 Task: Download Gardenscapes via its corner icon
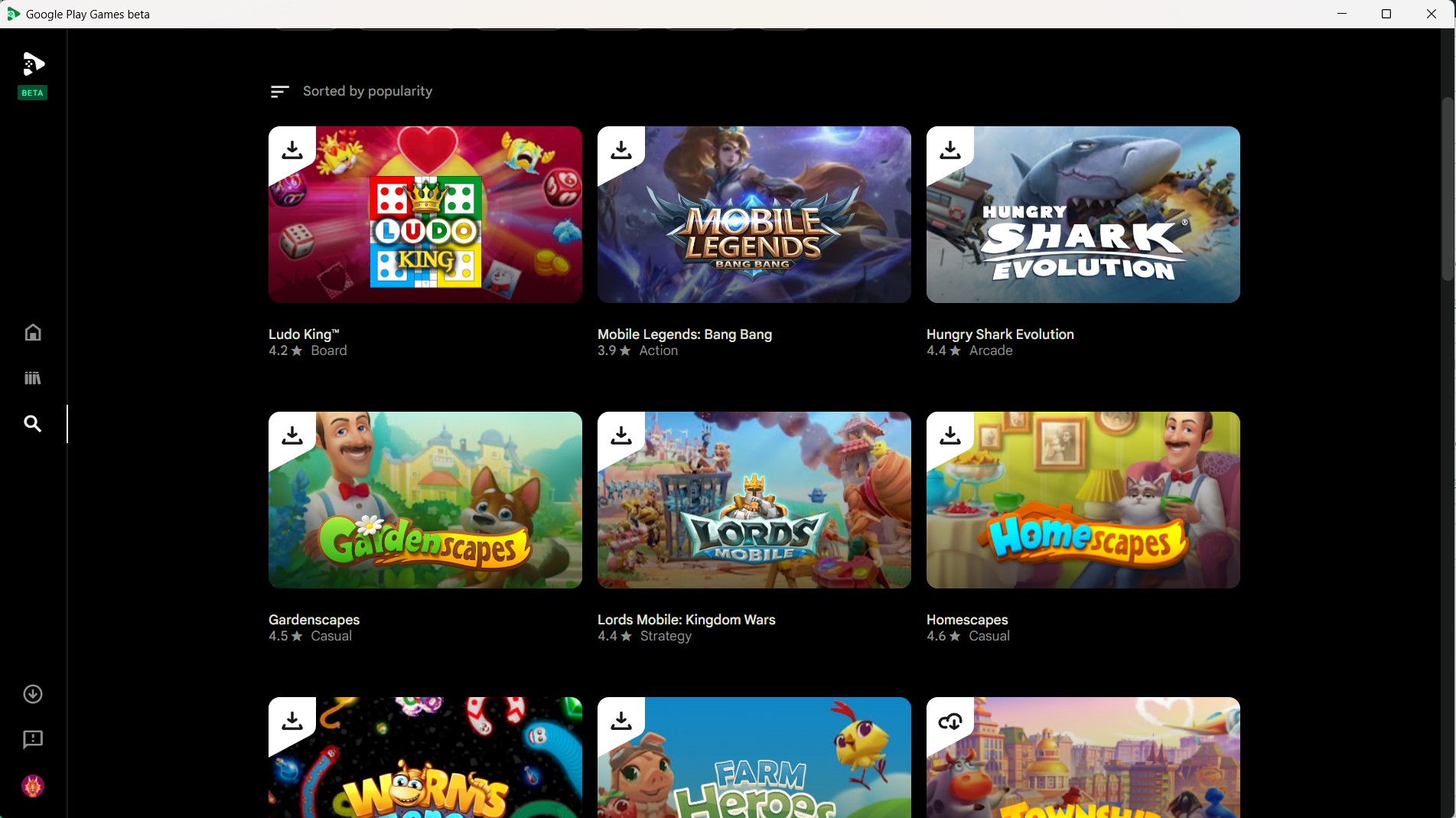292,434
